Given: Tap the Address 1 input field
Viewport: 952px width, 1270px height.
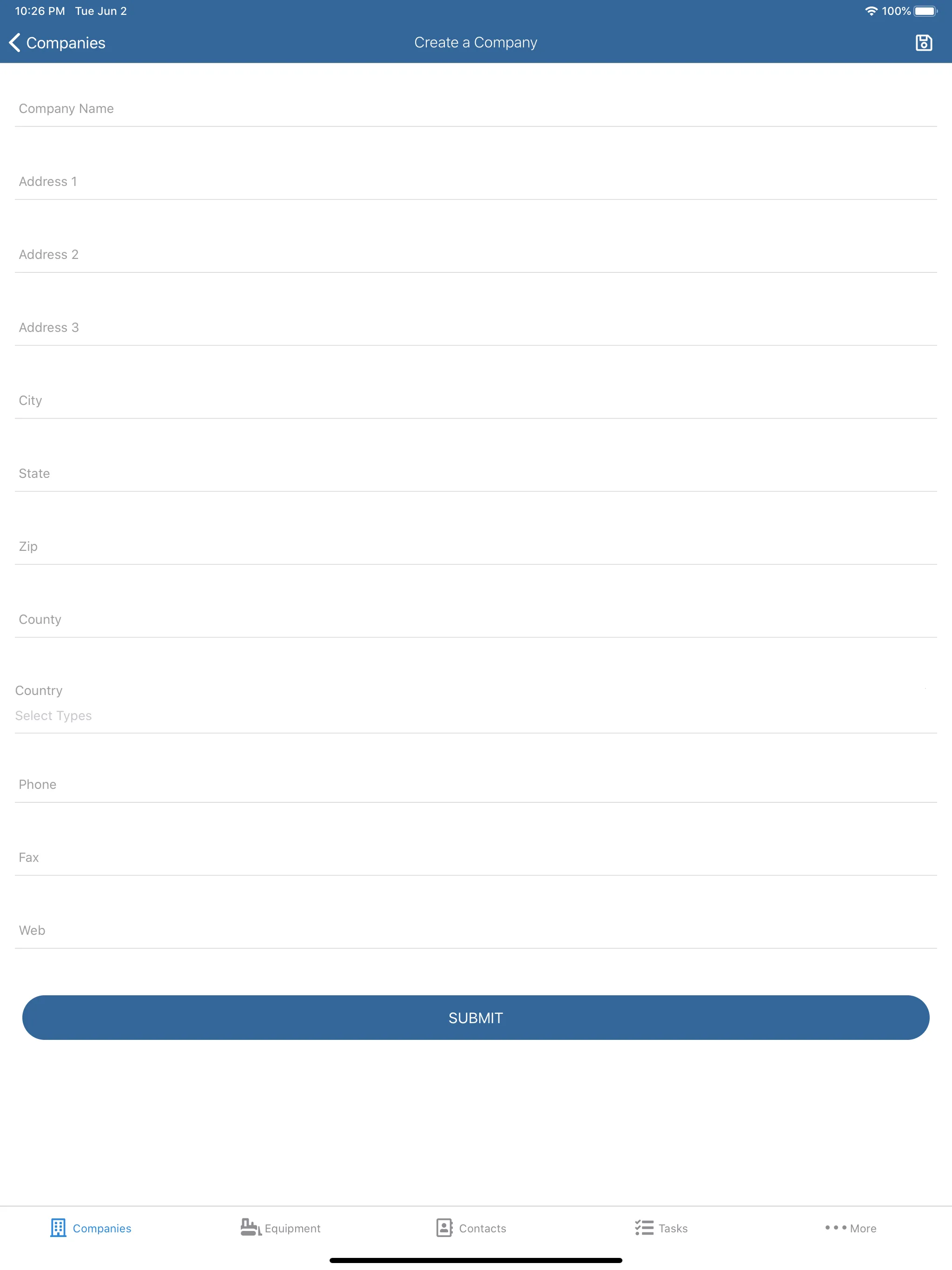Looking at the screenshot, I should 476,182.
